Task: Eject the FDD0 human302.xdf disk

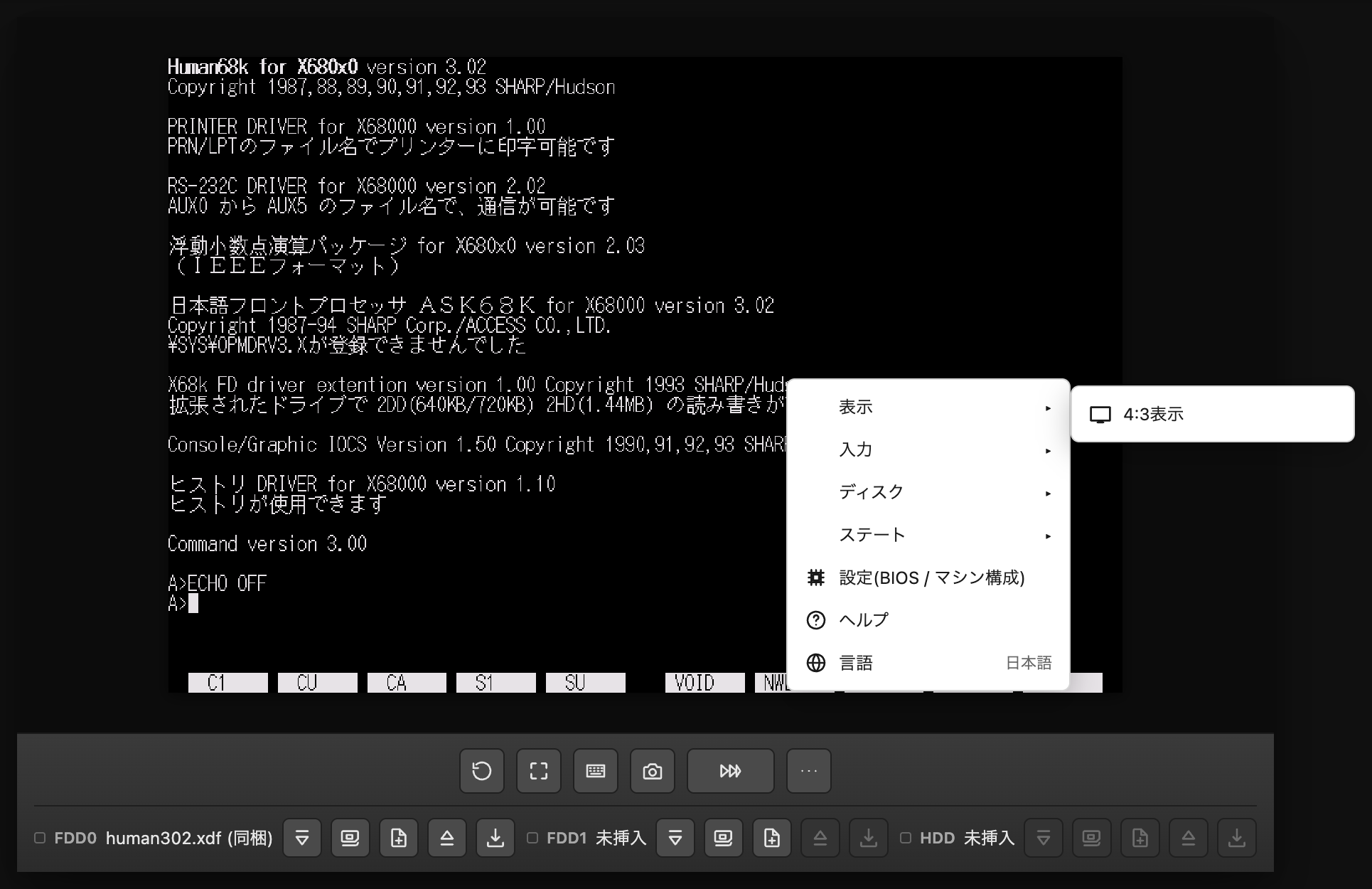Action: tap(447, 838)
